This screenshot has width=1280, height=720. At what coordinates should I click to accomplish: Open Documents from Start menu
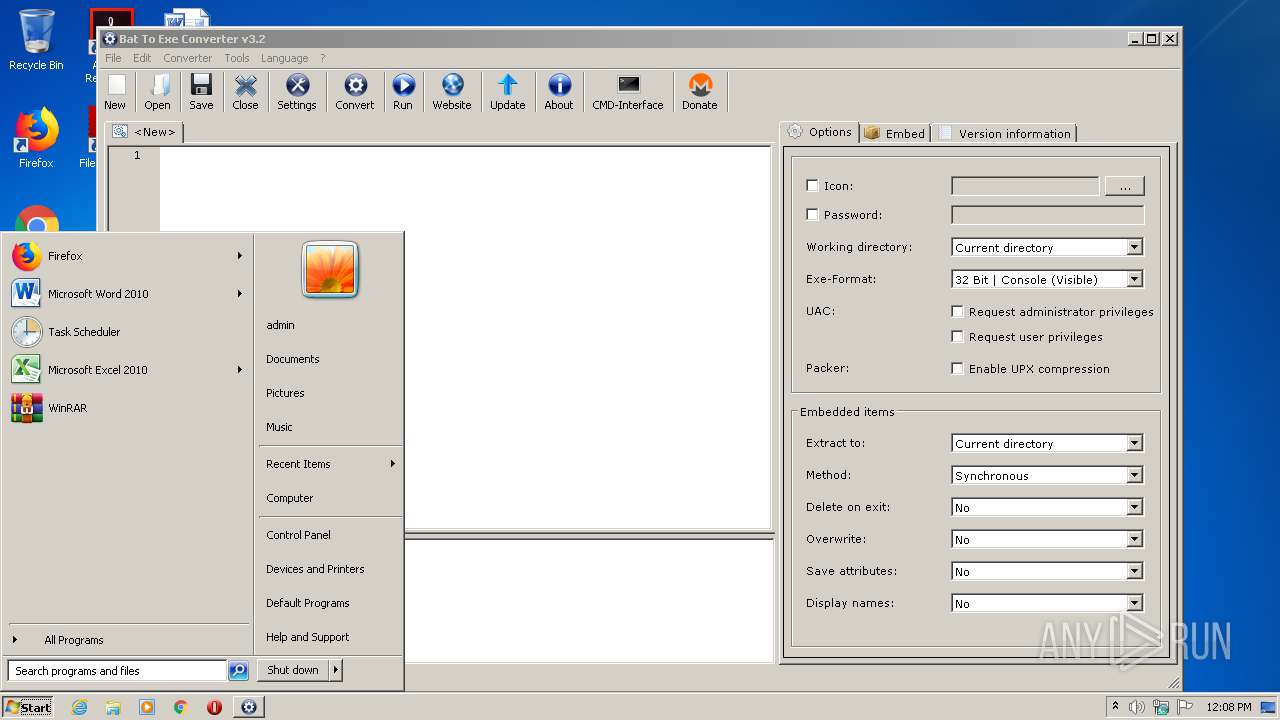[330, 359]
